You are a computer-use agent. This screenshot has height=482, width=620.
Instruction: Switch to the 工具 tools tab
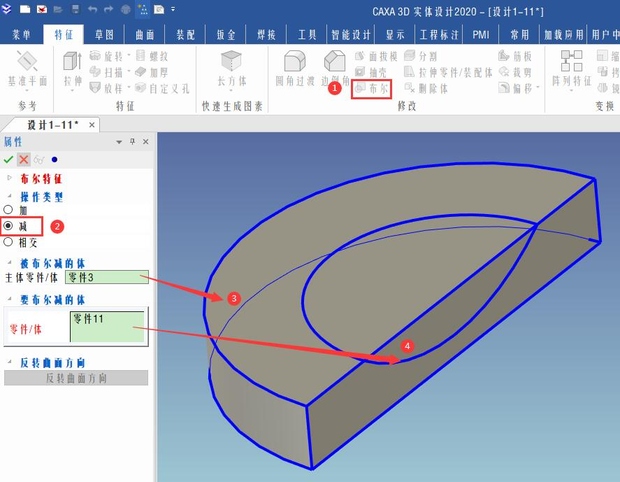(307, 35)
